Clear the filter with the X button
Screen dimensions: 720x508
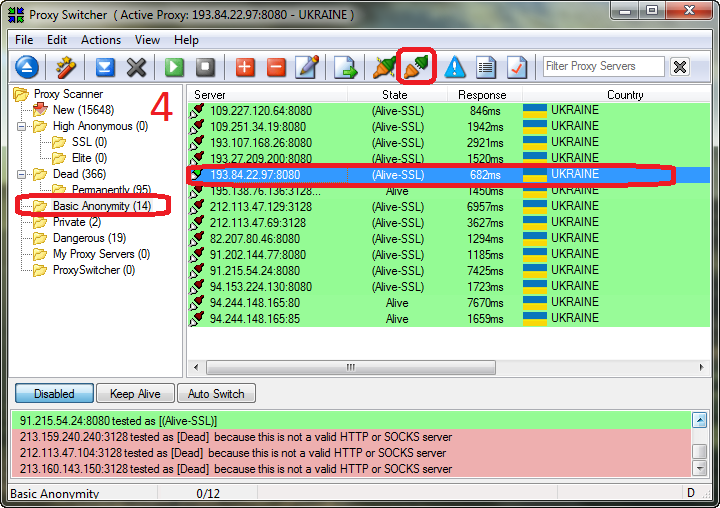click(680, 67)
